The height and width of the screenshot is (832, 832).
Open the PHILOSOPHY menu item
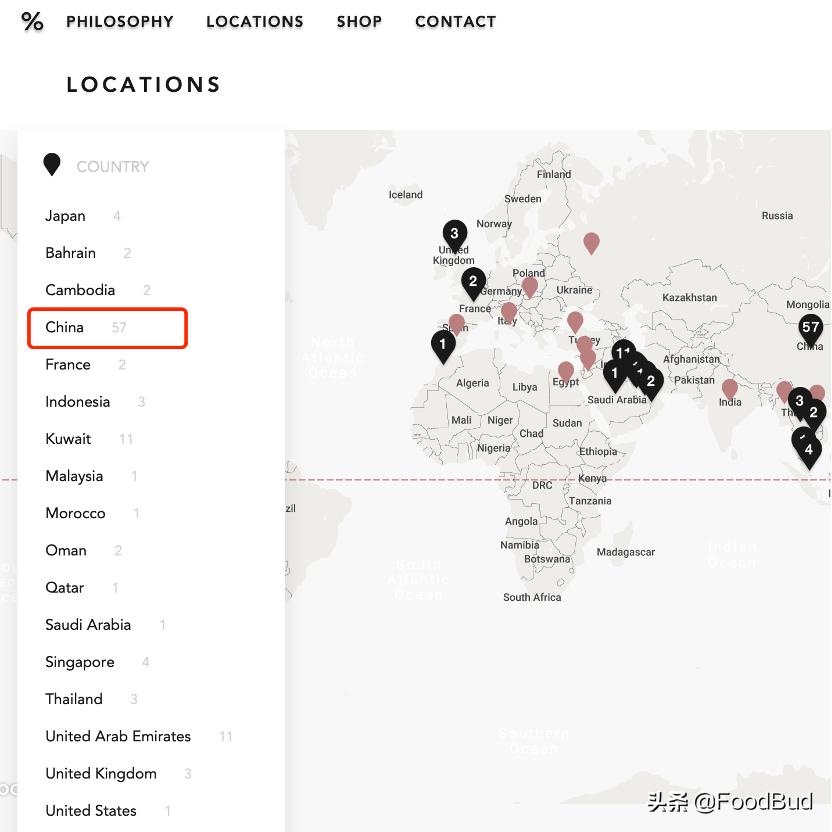119,21
